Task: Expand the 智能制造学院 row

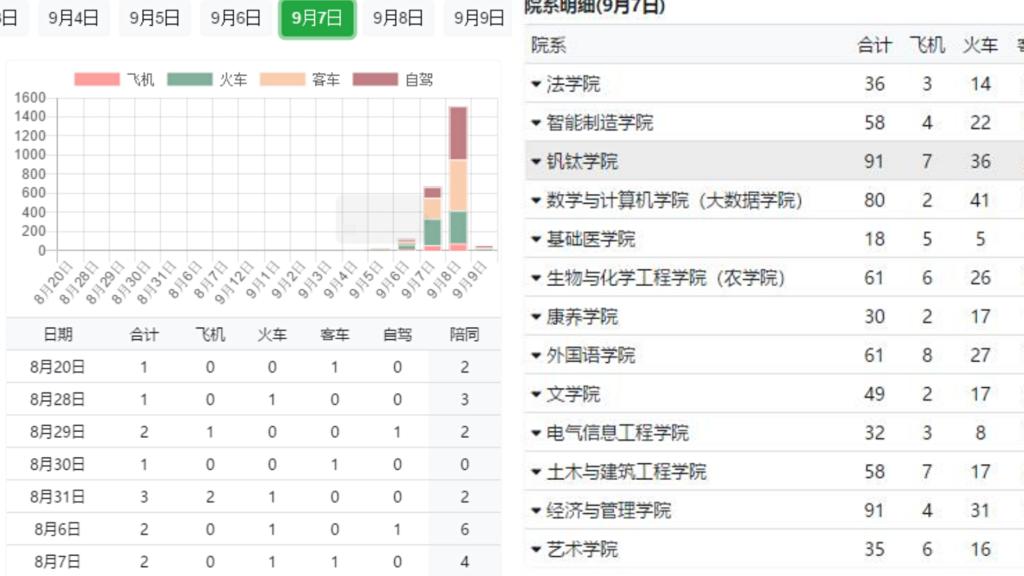Action: 537,124
